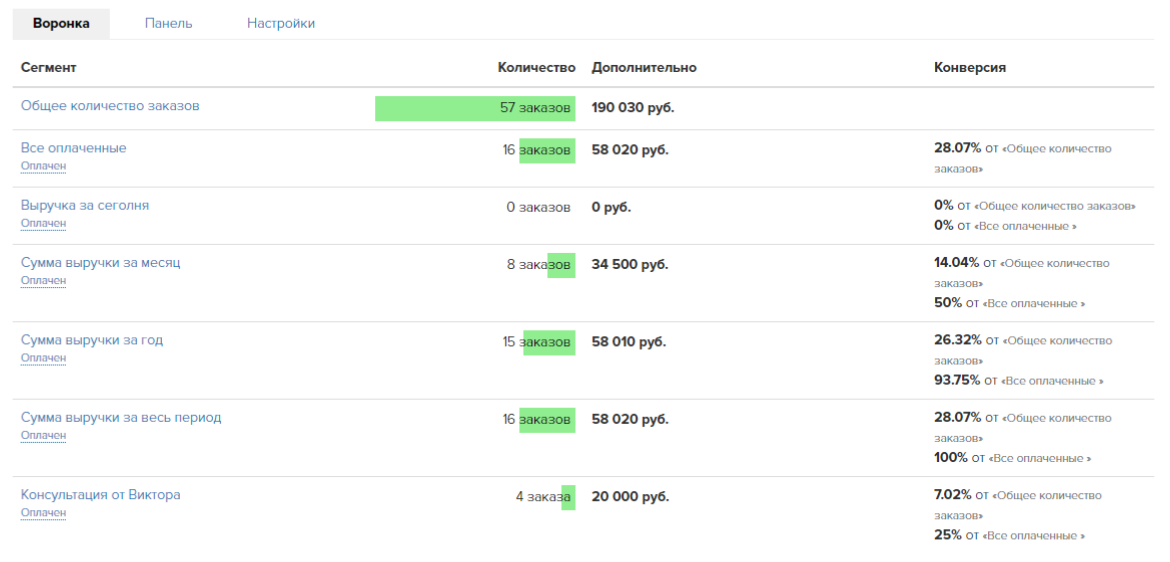Open segment Общее количество заказов

coord(110,105)
